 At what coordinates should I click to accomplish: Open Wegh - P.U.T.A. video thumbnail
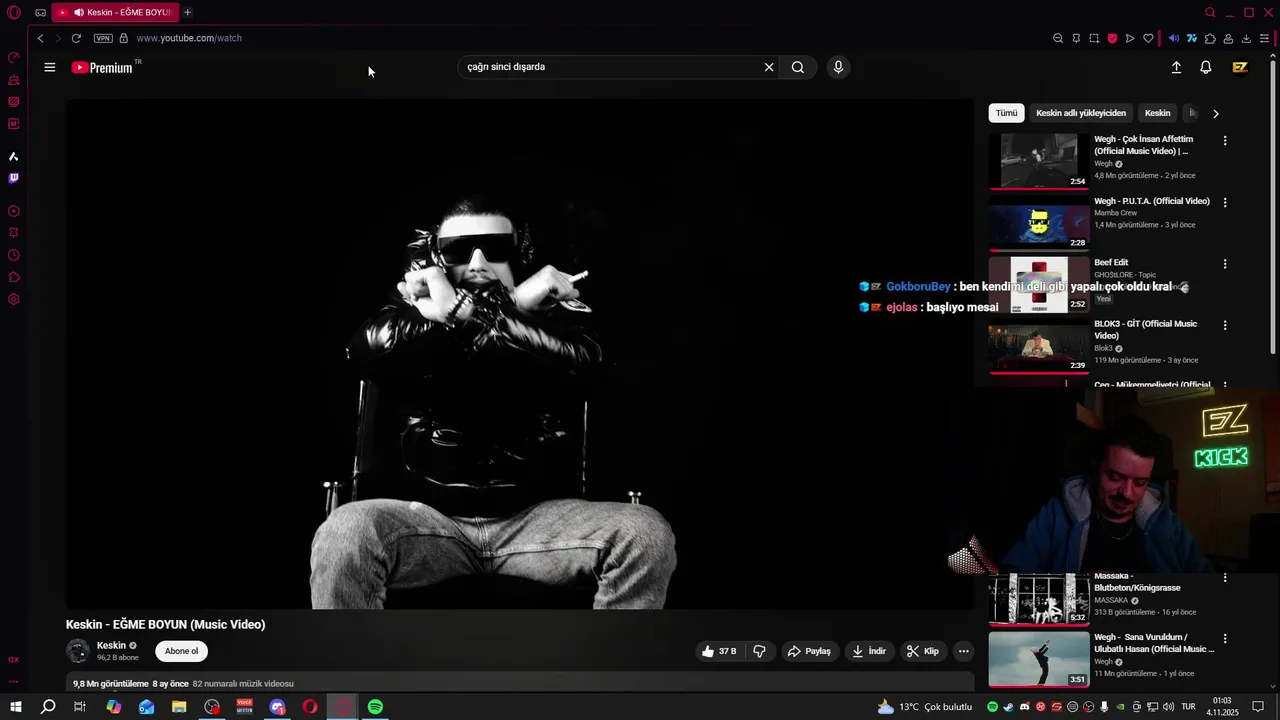(x=1039, y=222)
